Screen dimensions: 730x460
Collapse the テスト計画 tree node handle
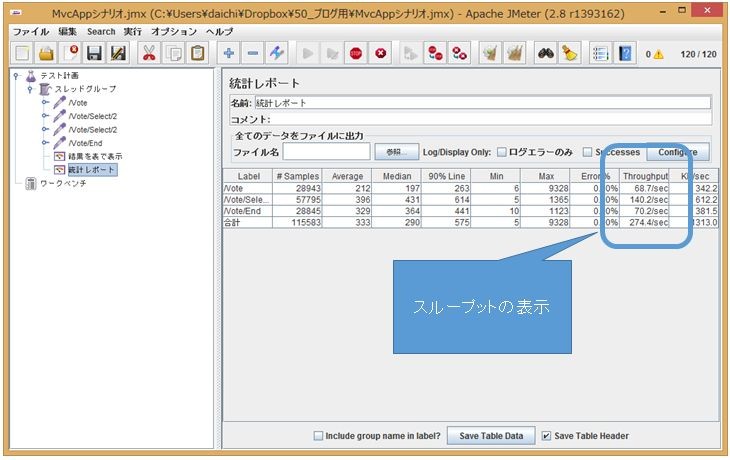click(x=17, y=75)
